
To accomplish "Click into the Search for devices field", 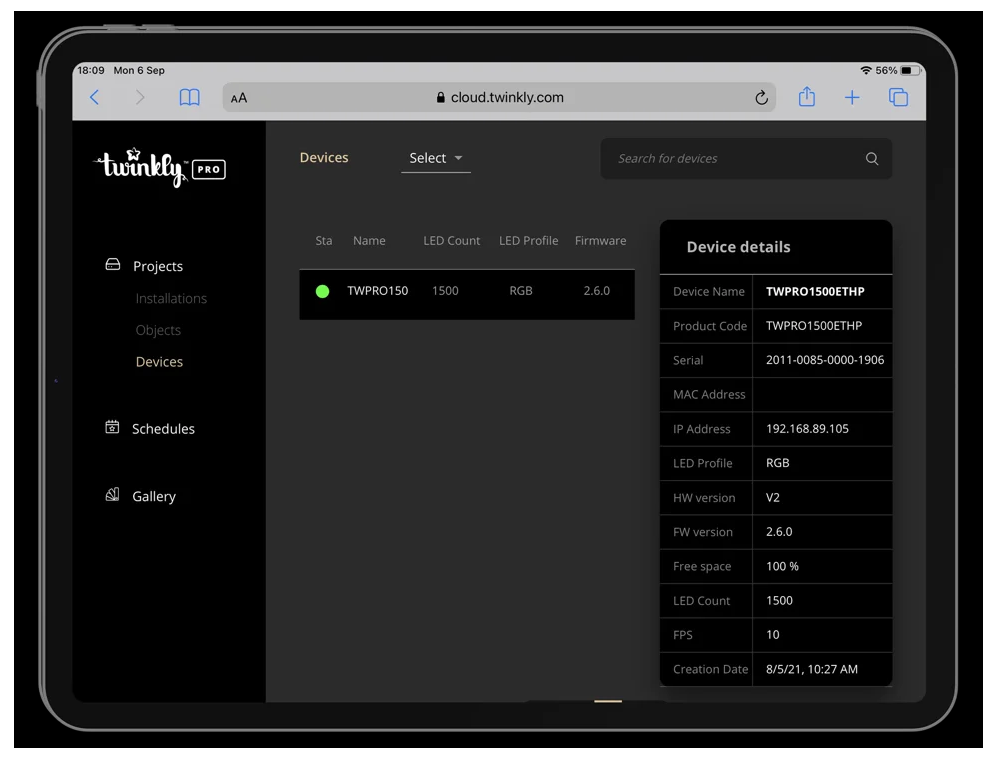I will tap(746, 159).
